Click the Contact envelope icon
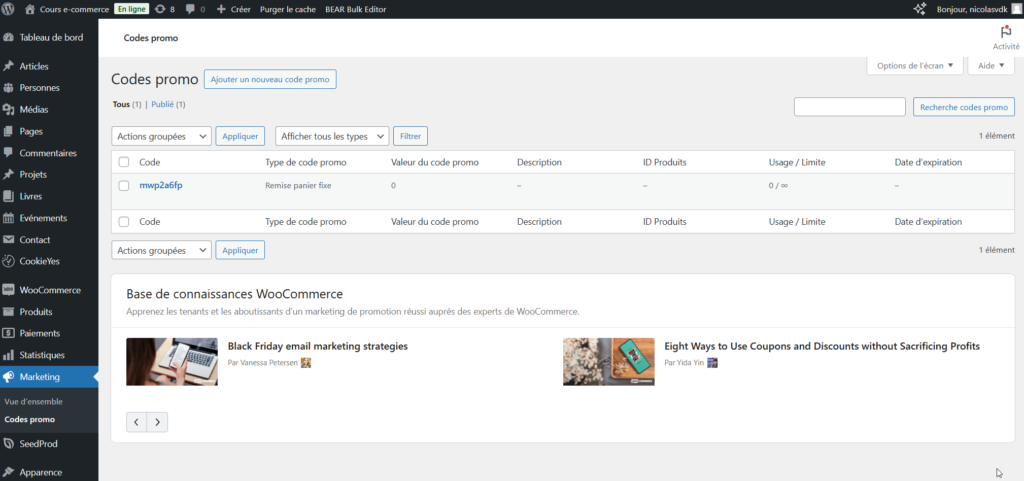Screen dimensions: 1024x481 [x=8, y=240]
